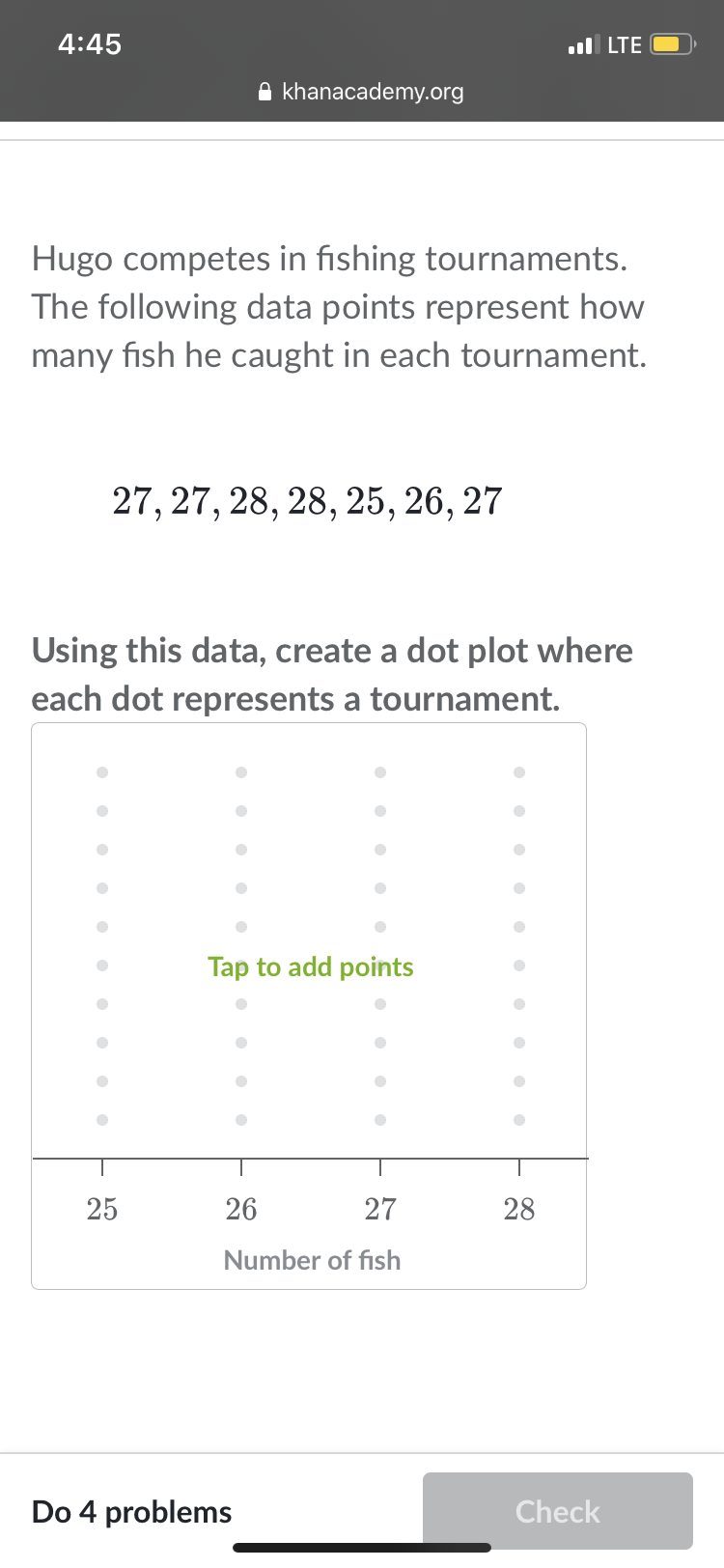Tap the padlock icon beside khanacademy.org
Image resolution: width=724 pixels, height=1568 pixels.
pos(265,92)
